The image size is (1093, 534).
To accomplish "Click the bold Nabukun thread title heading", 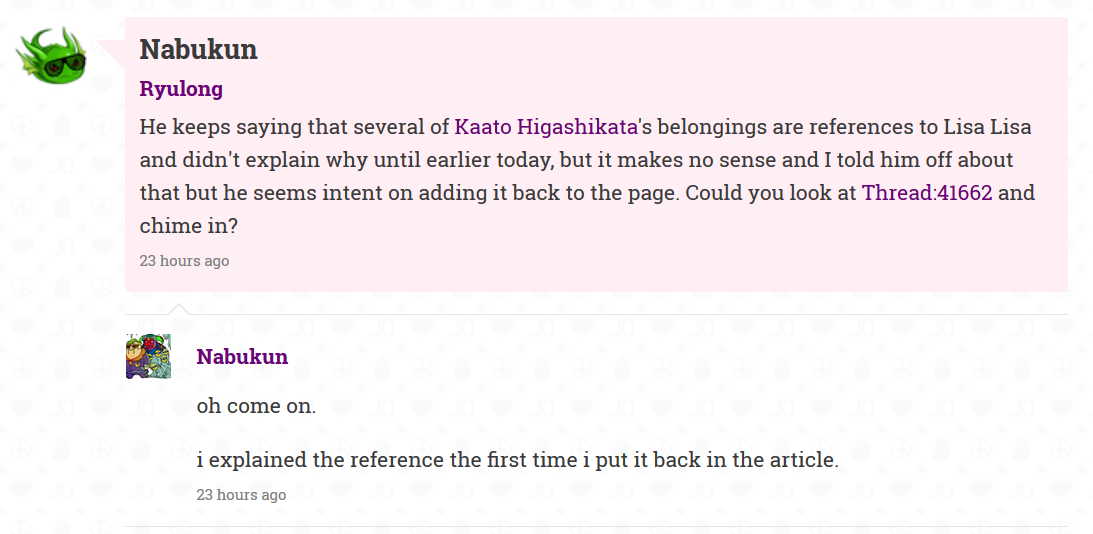I will coord(199,49).
